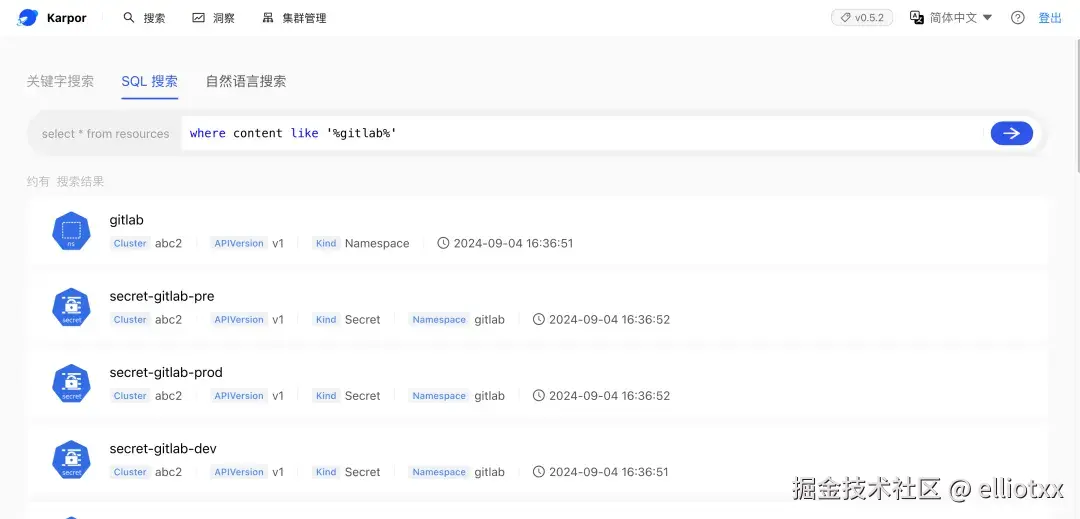Click the Namespace tag in secret-gitlab-prod row

[x=439, y=396]
